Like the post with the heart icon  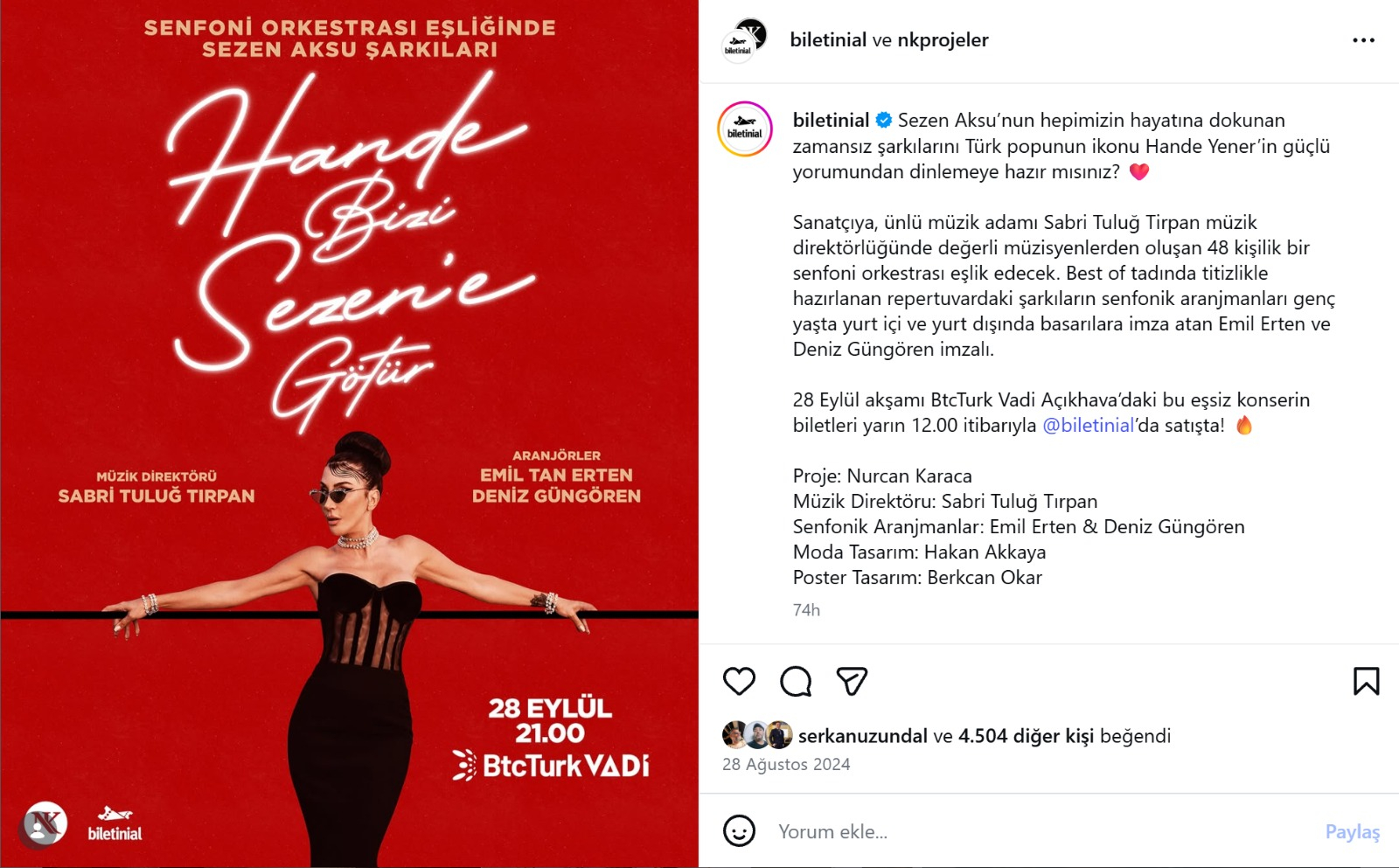pyautogui.click(x=739, y=681)
